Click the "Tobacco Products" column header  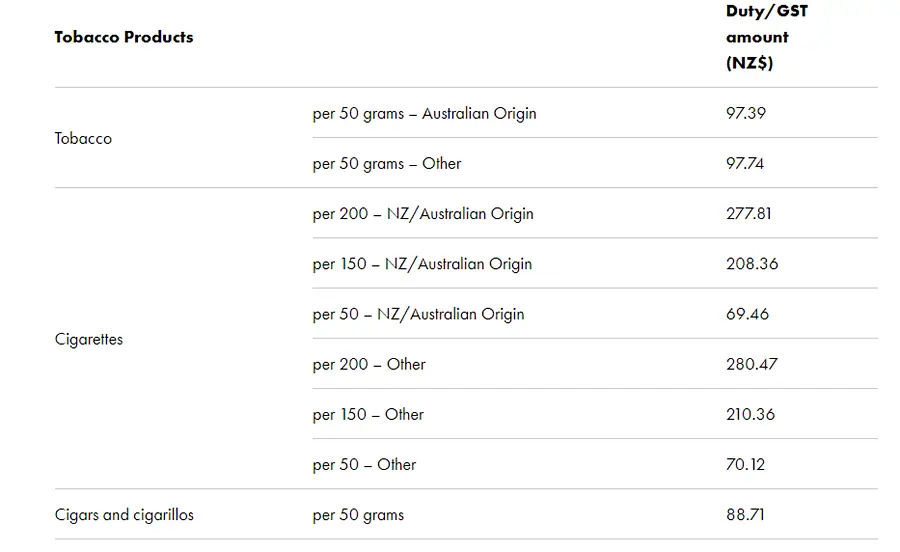(x=124, y=37)
